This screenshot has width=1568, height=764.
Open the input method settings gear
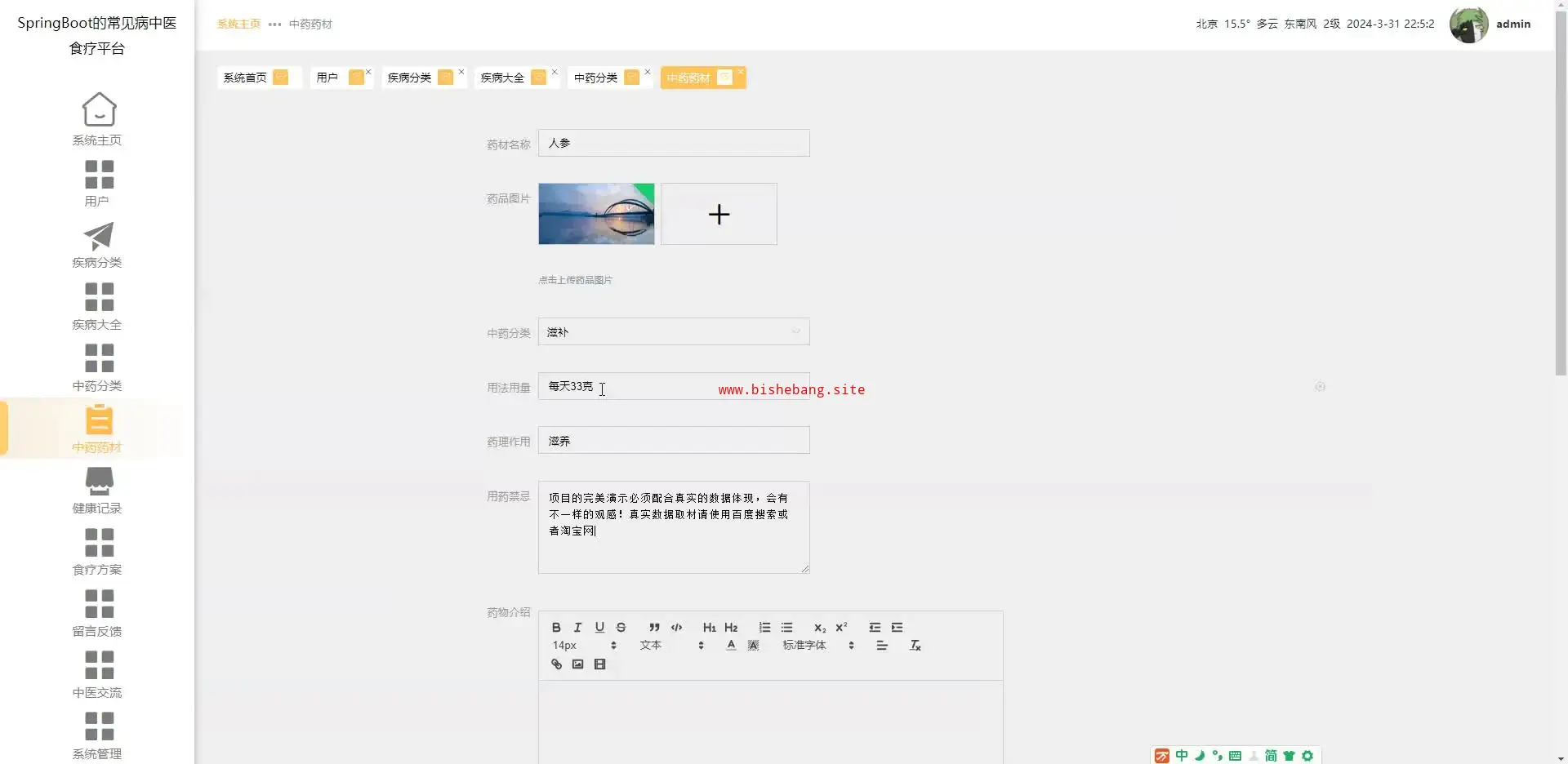pyautogui.click(x=1307, y=756)
